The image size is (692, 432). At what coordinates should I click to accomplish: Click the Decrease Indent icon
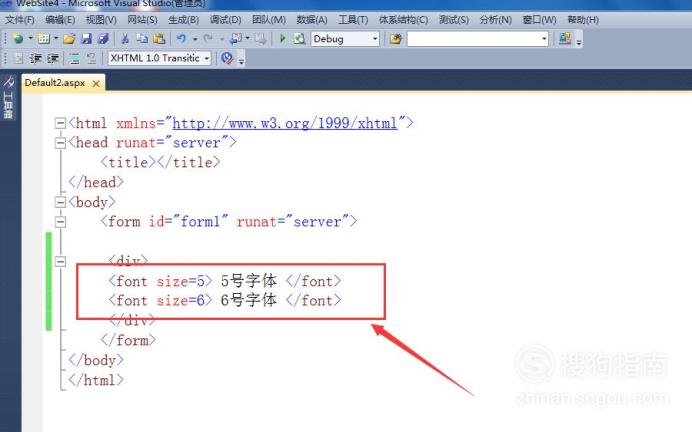click(x=36, y=58)
